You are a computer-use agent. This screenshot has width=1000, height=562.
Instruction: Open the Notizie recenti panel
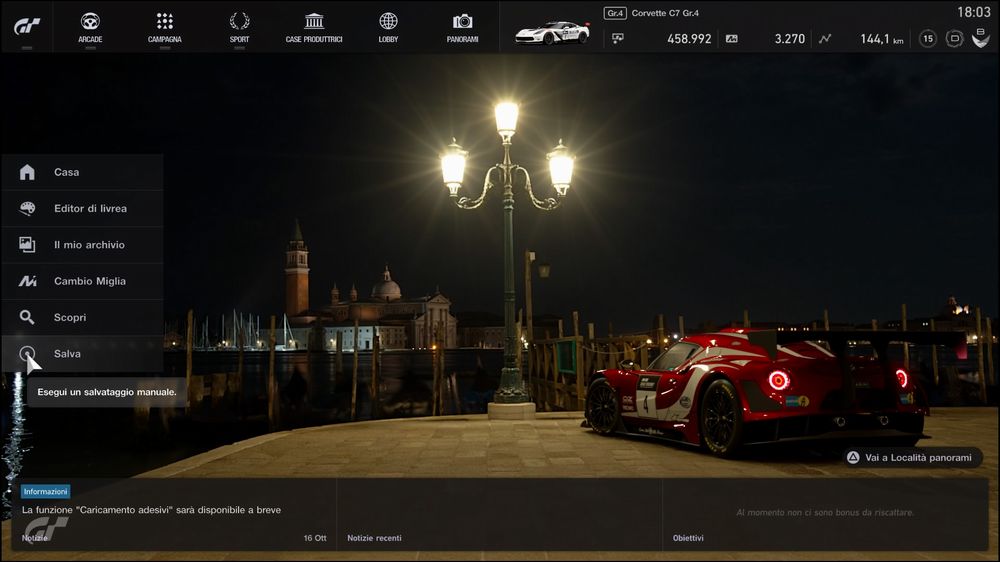pos(500,515)
